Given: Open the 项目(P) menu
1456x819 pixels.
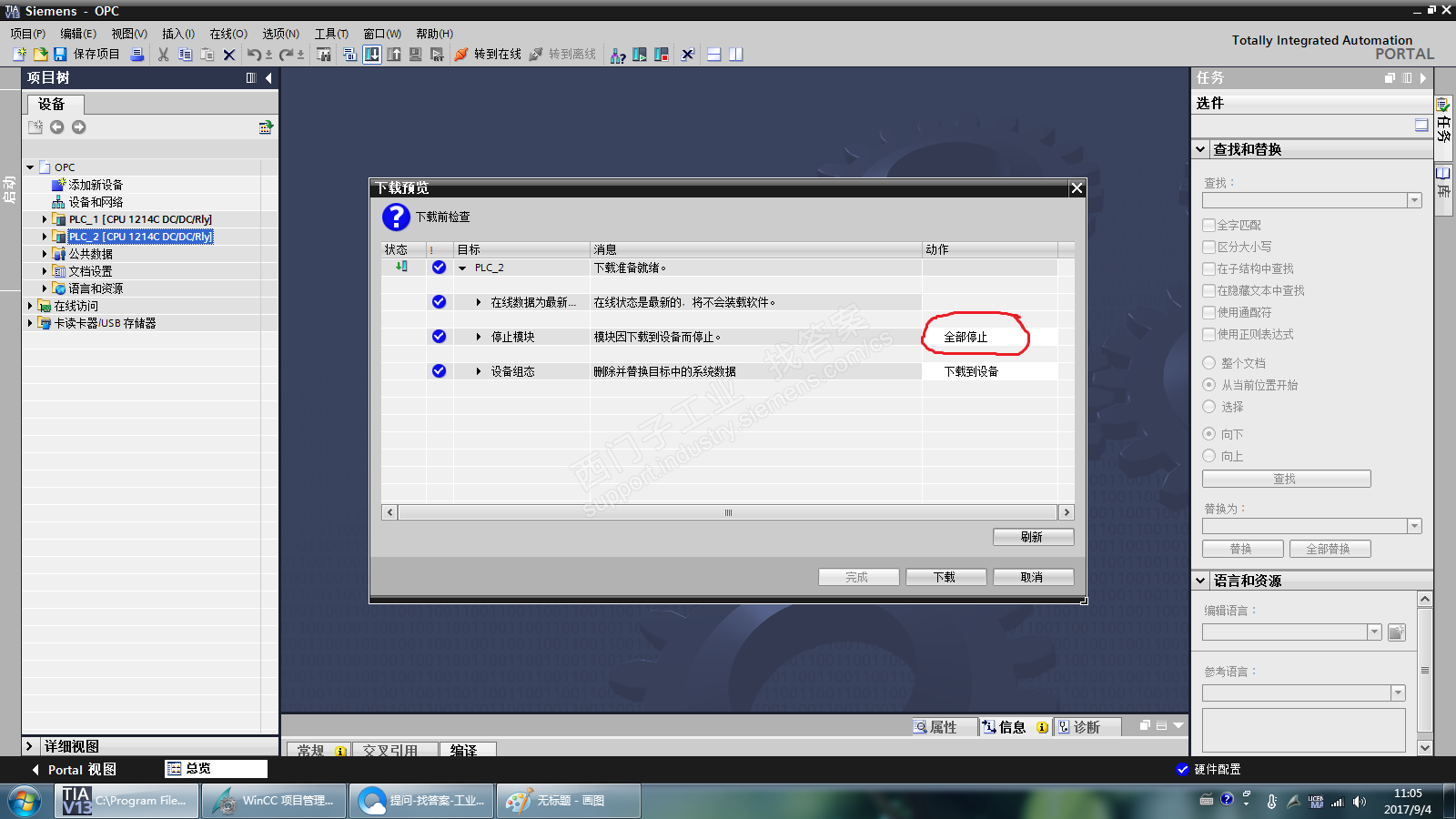Looking at the screenshot, I should click(28, 34).
